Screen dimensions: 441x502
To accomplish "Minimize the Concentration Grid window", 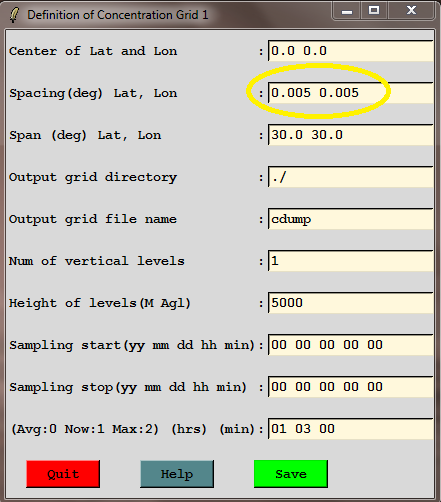I will (x=347, y=11).
